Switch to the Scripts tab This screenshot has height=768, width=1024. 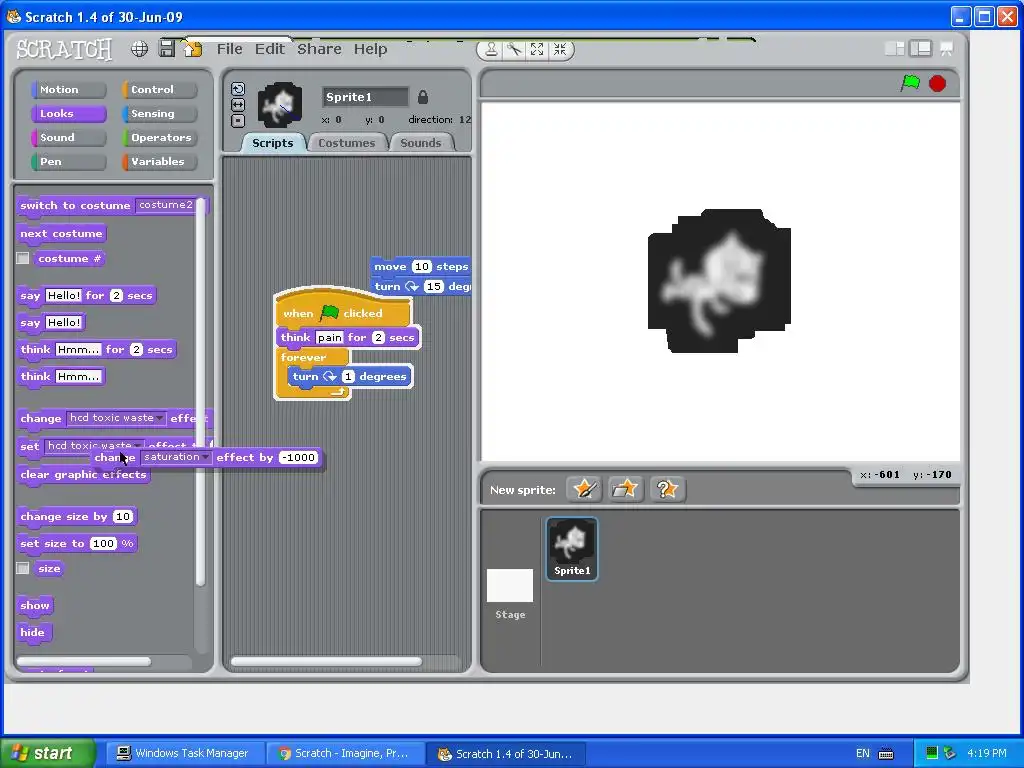tap(273, 143)
